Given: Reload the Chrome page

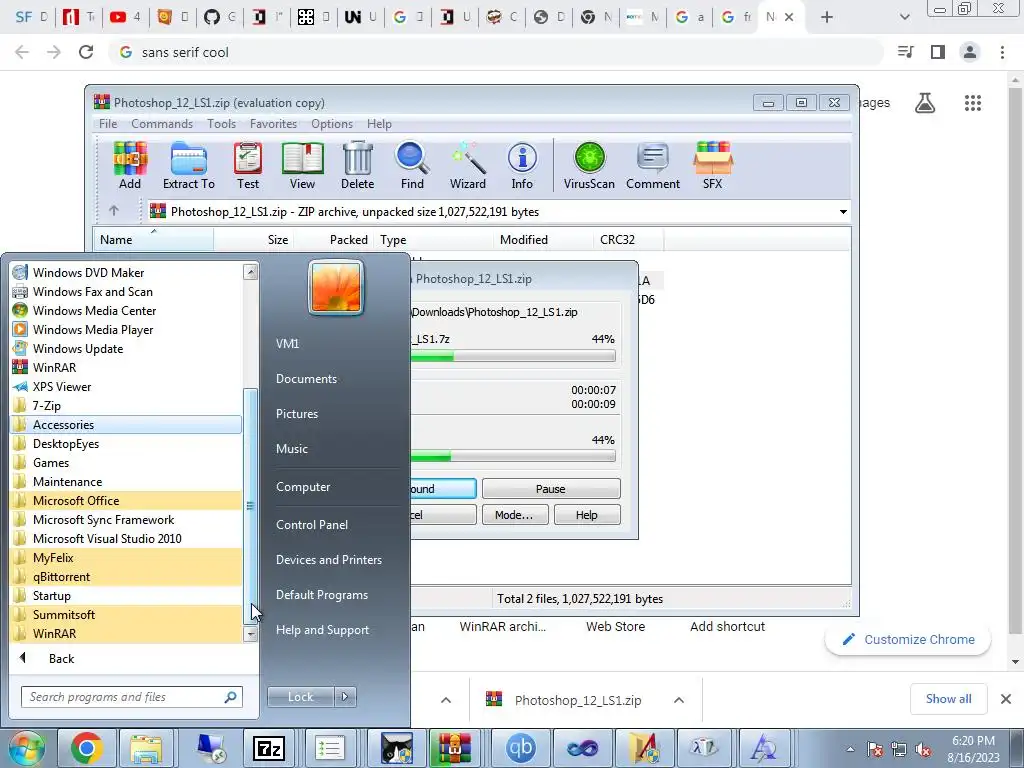Looking at the screenshot, I should click(86, 52).
